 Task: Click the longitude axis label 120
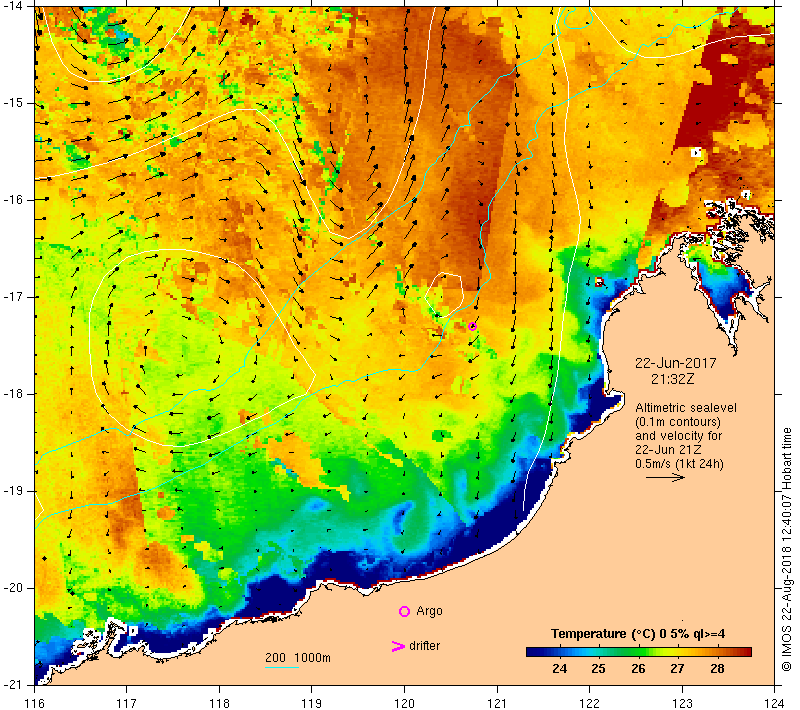click(405, 703)
